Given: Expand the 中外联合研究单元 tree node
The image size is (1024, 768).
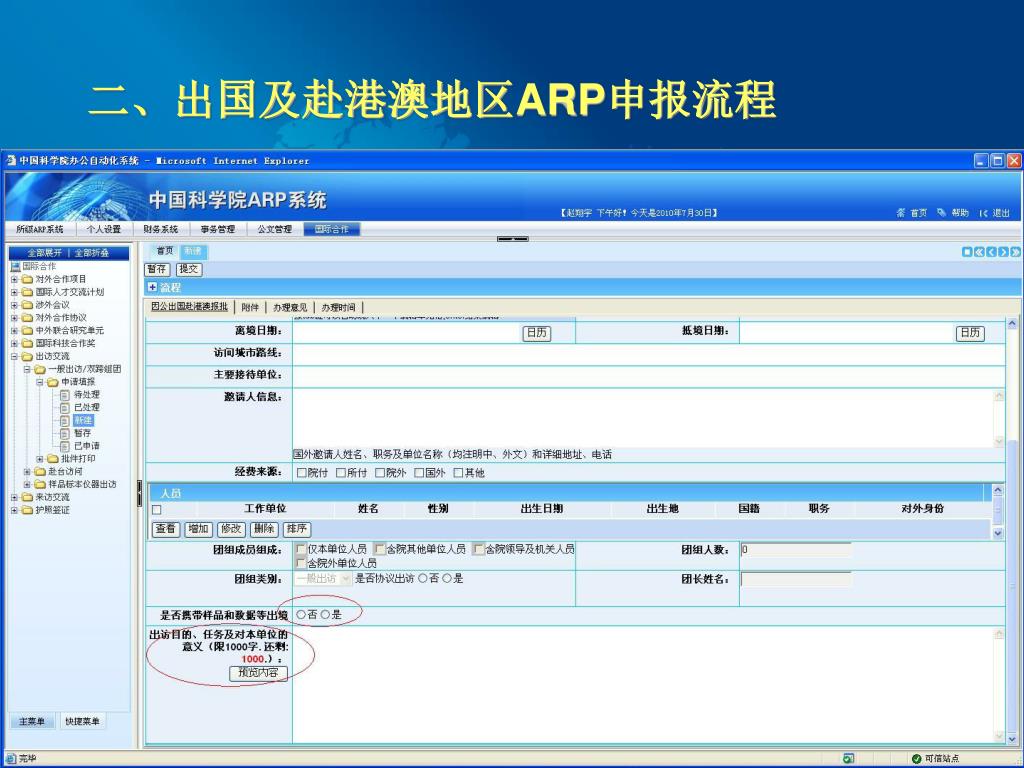Looking at the screenshot, I should point(14,331).
